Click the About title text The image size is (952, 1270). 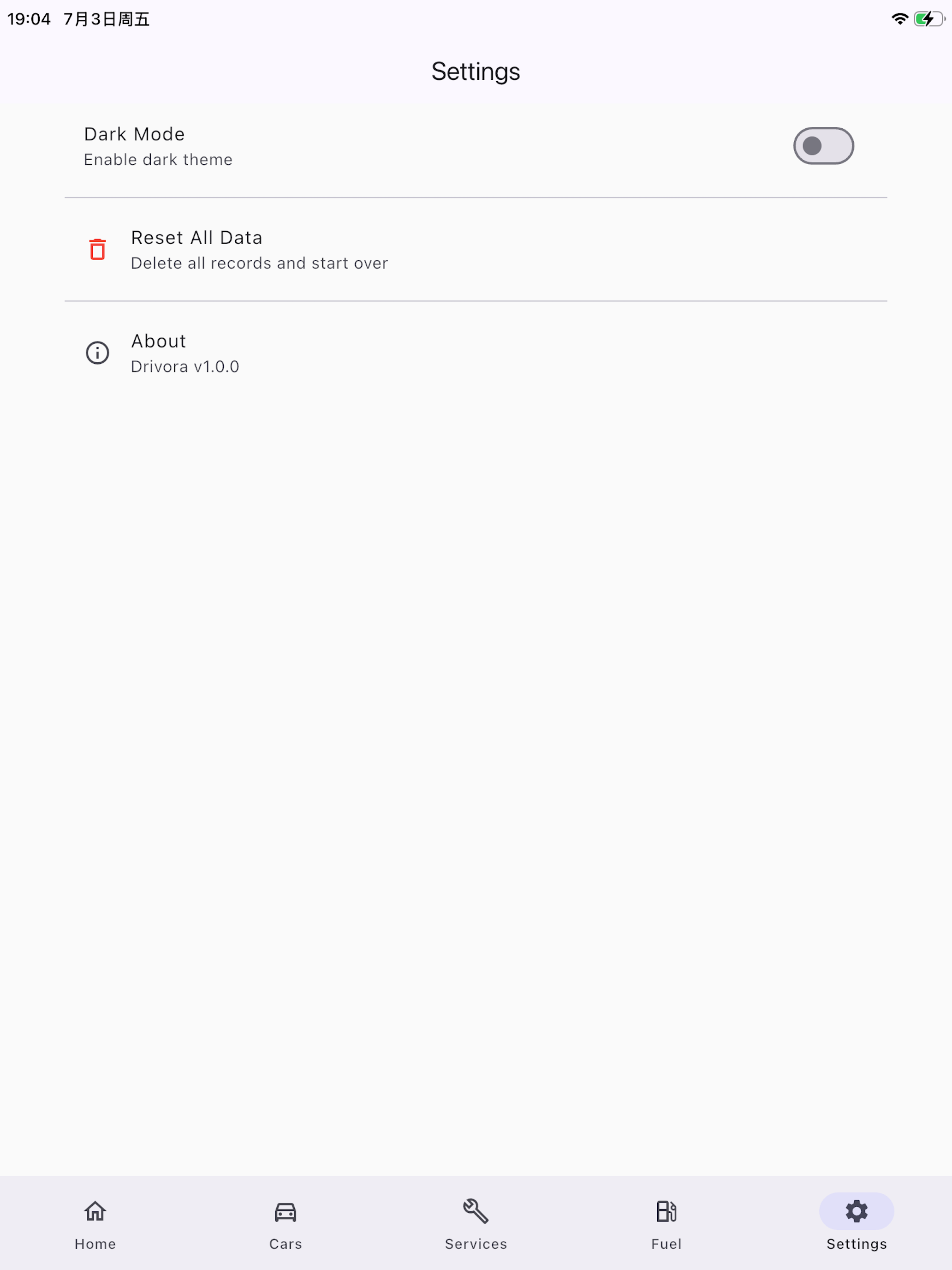click(x=159, y=341)
